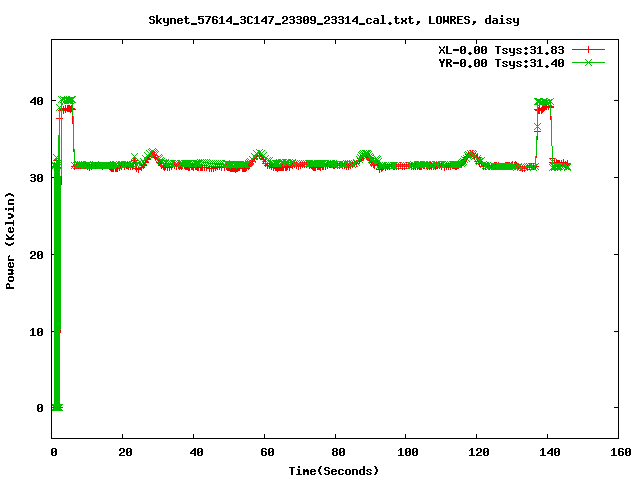
Task: Click the 20 tick label on power axis
Action: (x=37, y=254)
